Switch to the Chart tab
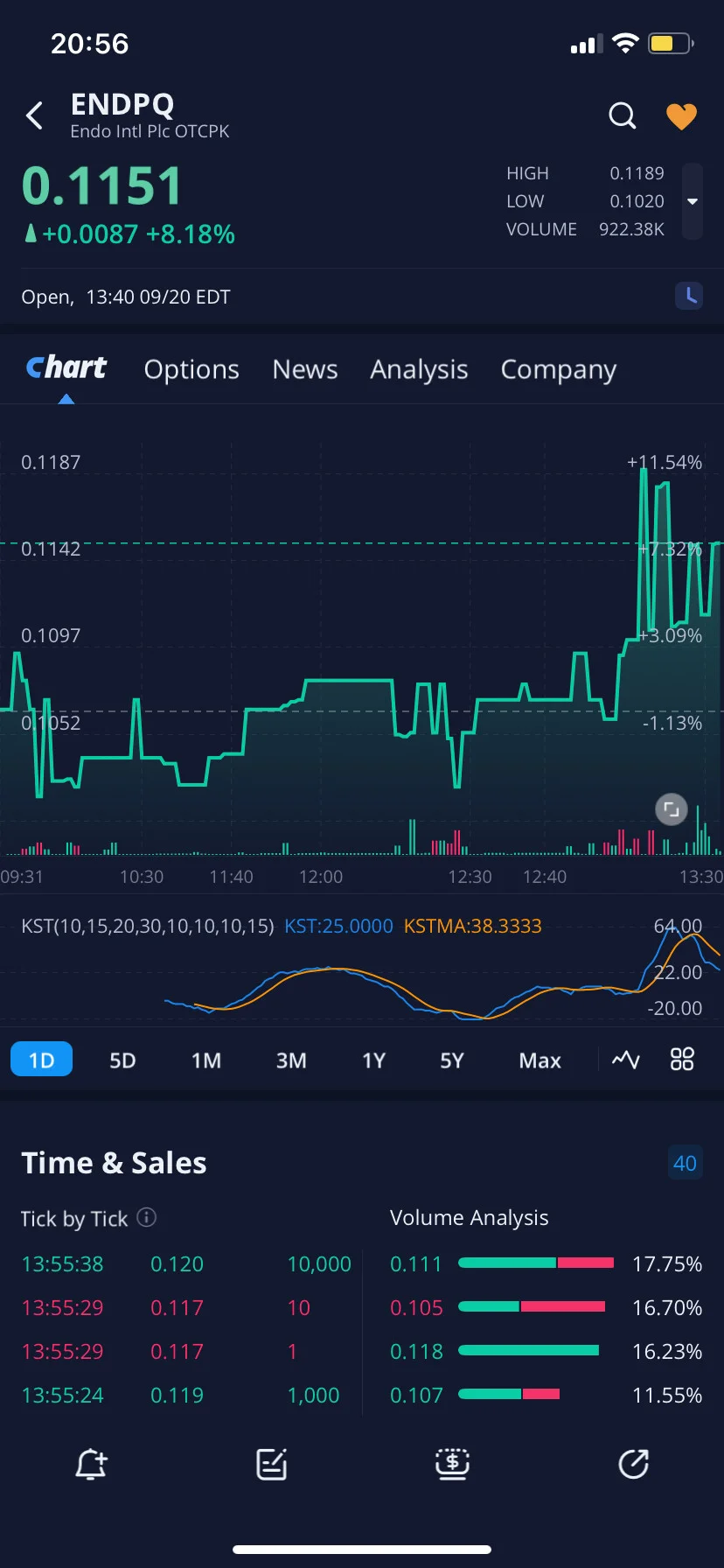The height and width of the screenshot is (1568, 724). [x=66, y=368]
